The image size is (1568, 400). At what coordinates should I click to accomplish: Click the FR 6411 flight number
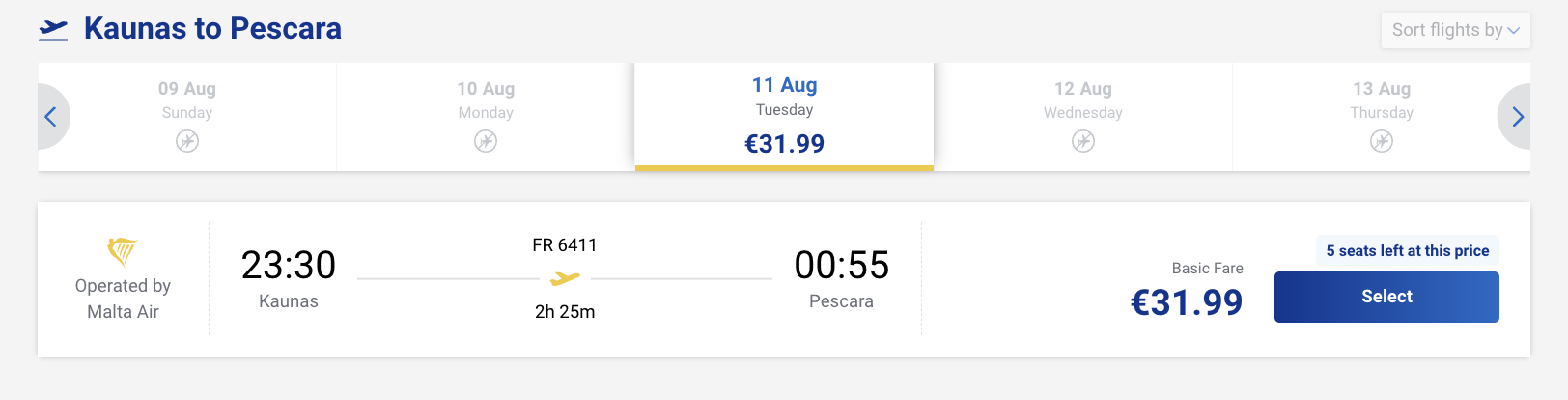565,245
